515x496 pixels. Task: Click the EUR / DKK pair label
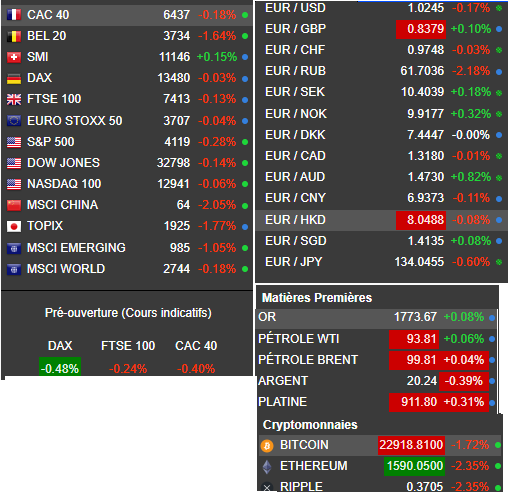point(295,135)
